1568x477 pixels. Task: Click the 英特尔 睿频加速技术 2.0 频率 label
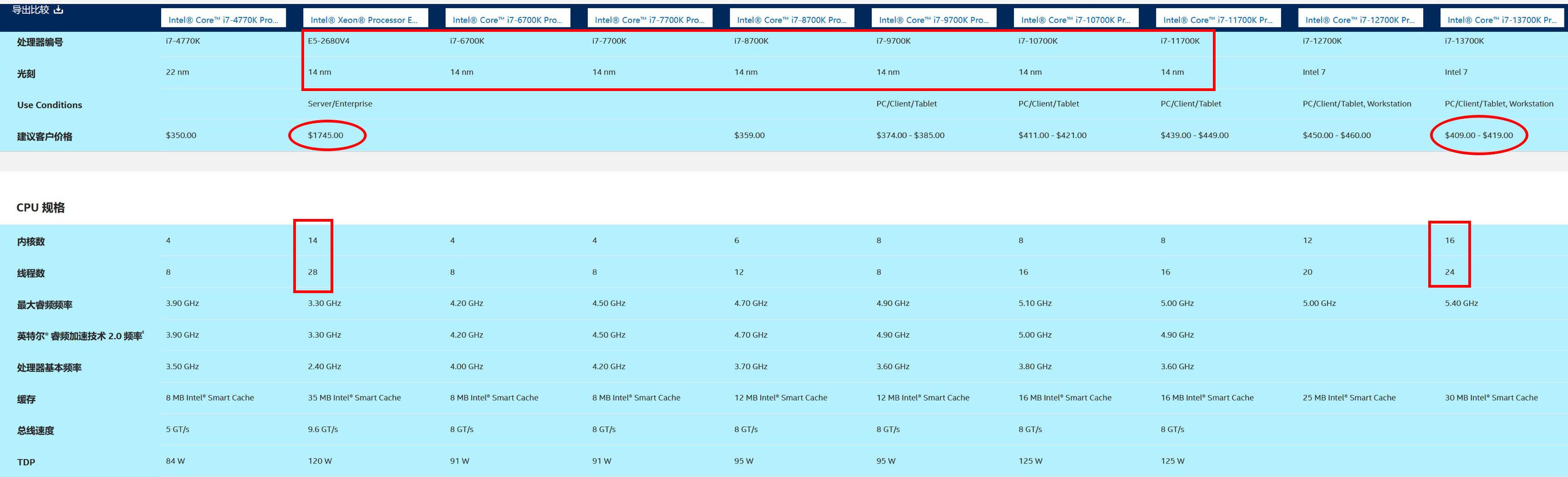80,336
